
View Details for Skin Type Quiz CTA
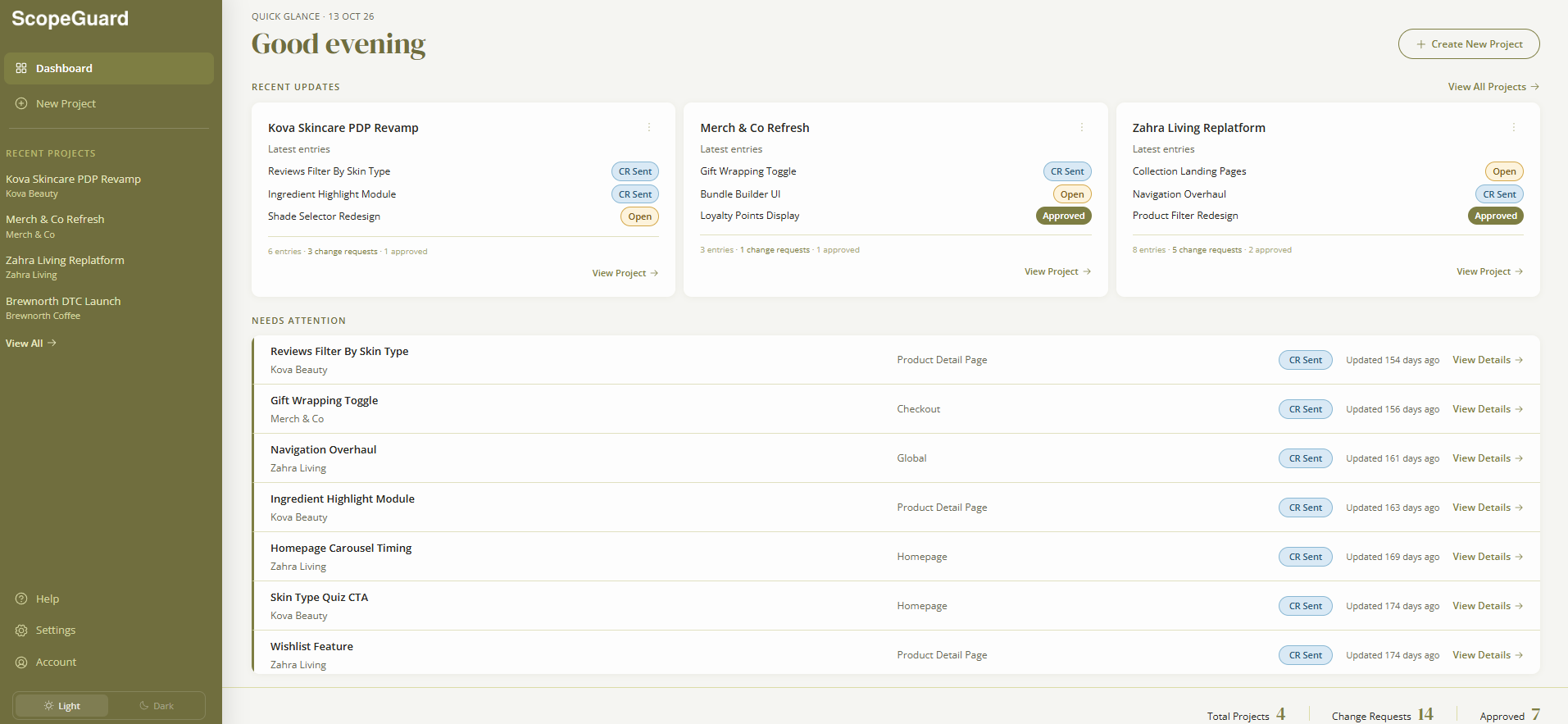coord(1488,606)
